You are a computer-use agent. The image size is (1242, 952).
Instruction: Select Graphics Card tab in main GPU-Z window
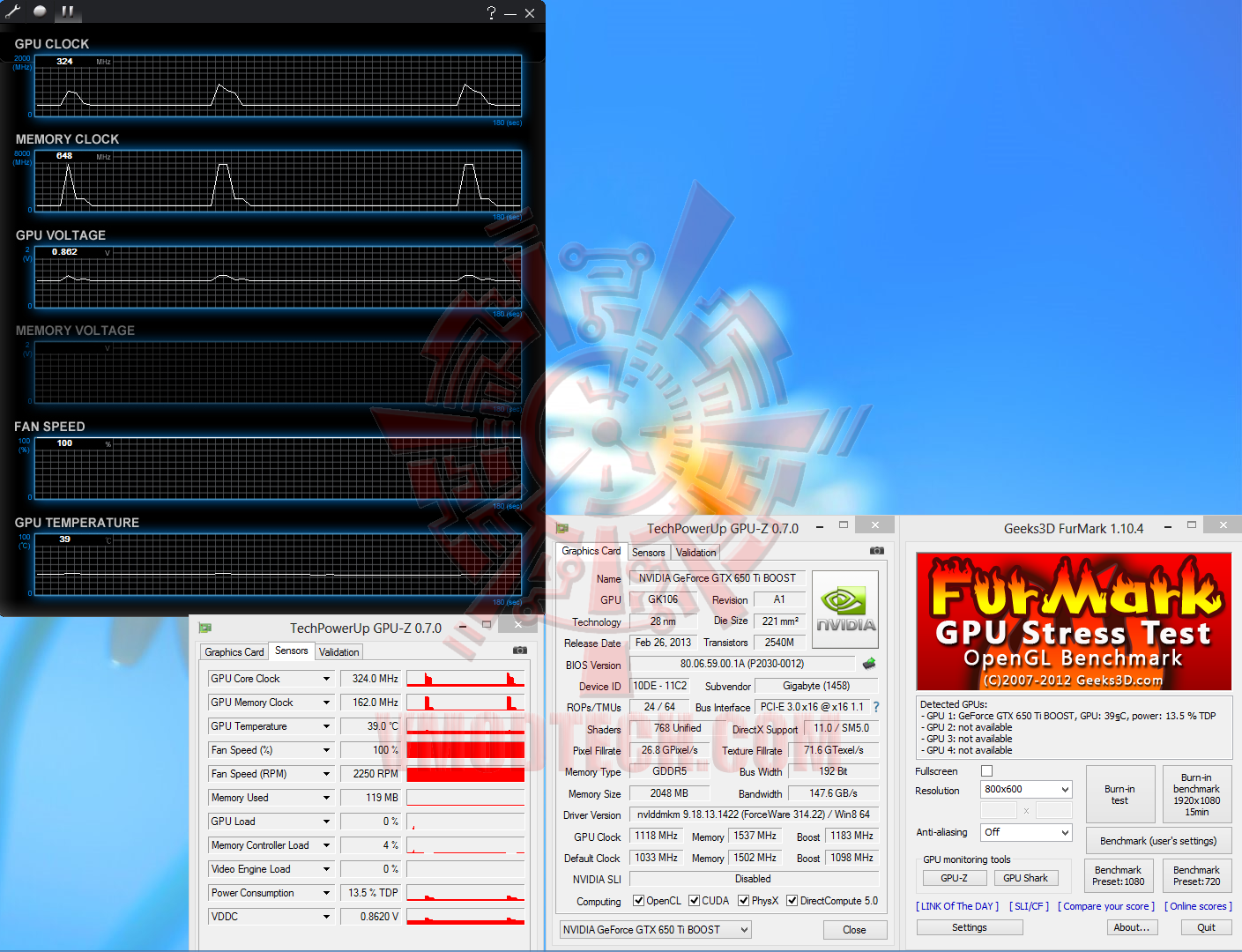(x=591, y=551)
